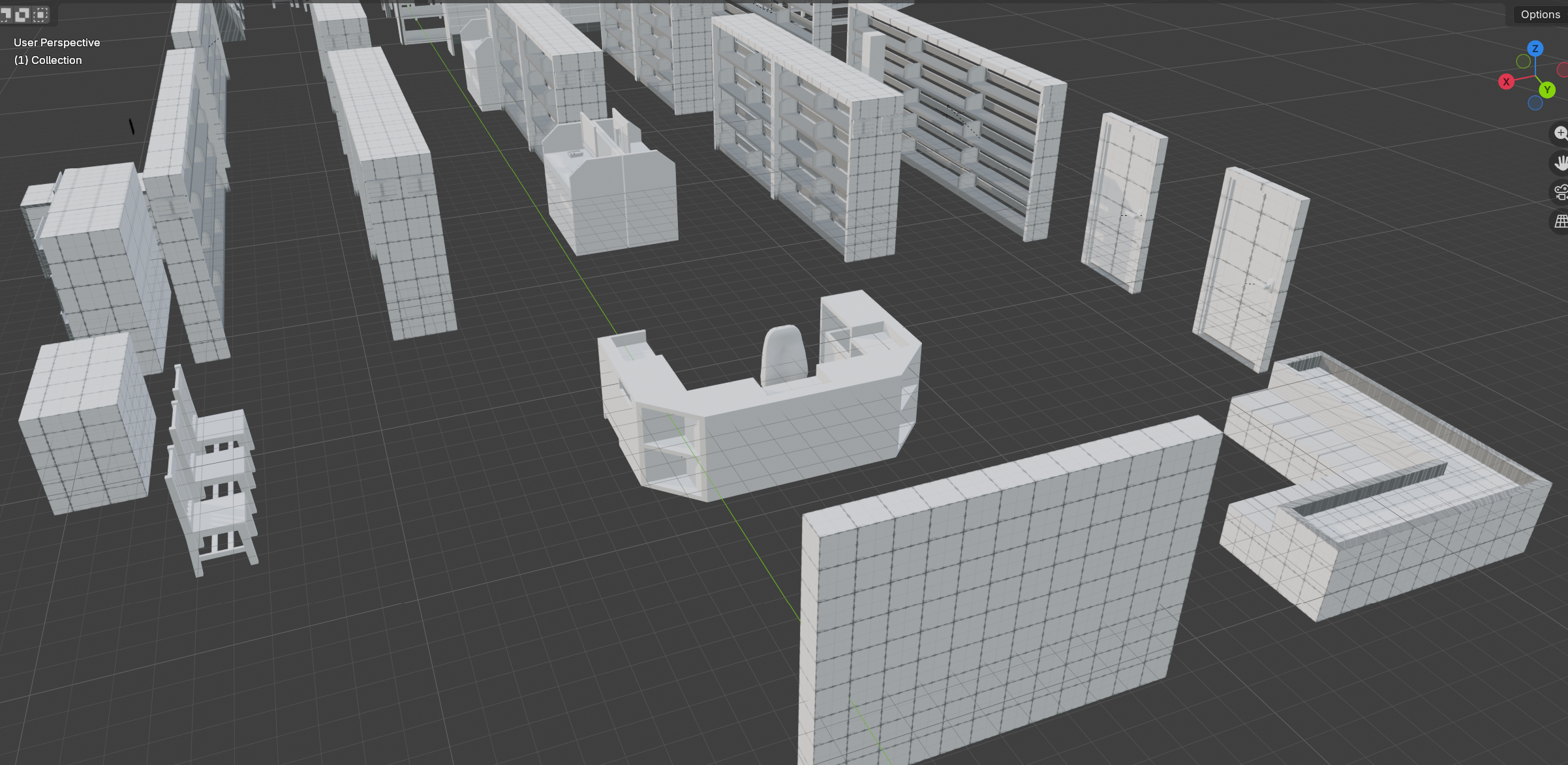Click the green Y axis gizmo
The width and height of the screenshot is (1568, 765).
(1546, 90)
